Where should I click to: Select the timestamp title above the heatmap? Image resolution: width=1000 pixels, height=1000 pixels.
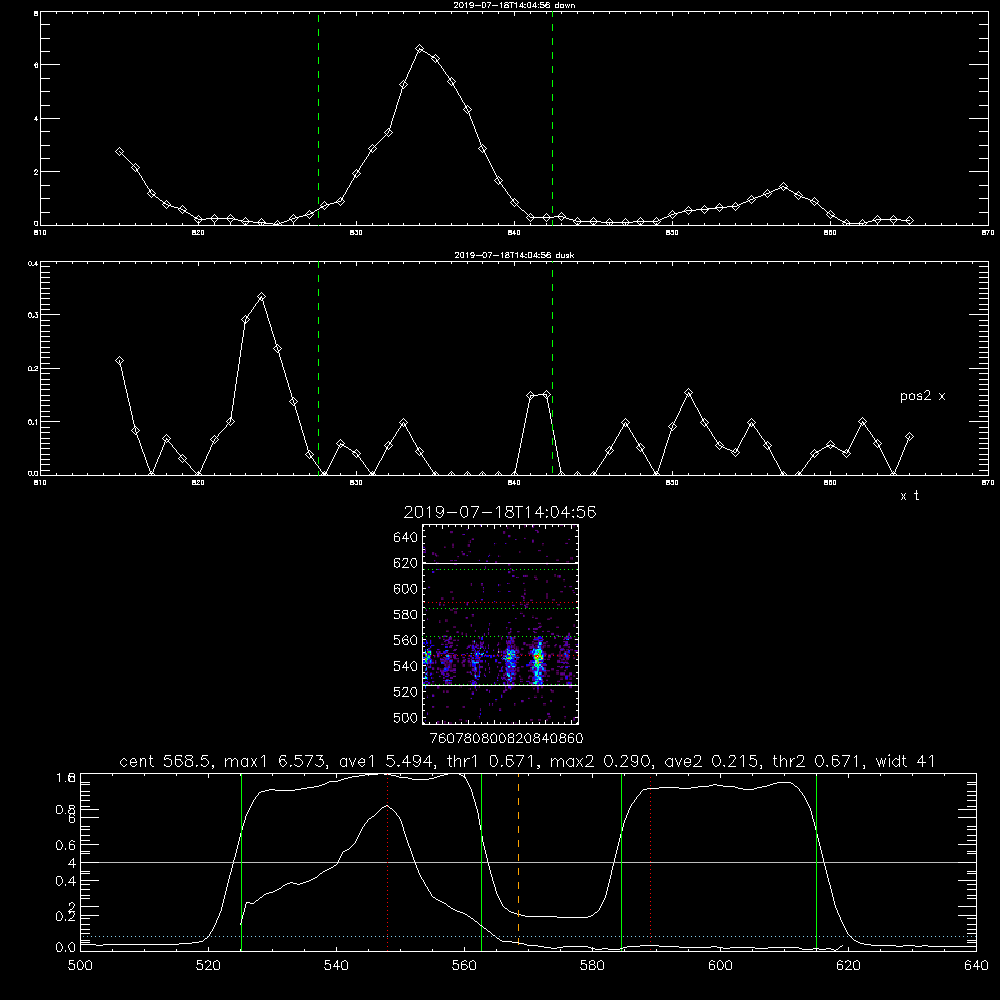pos(500,513)
